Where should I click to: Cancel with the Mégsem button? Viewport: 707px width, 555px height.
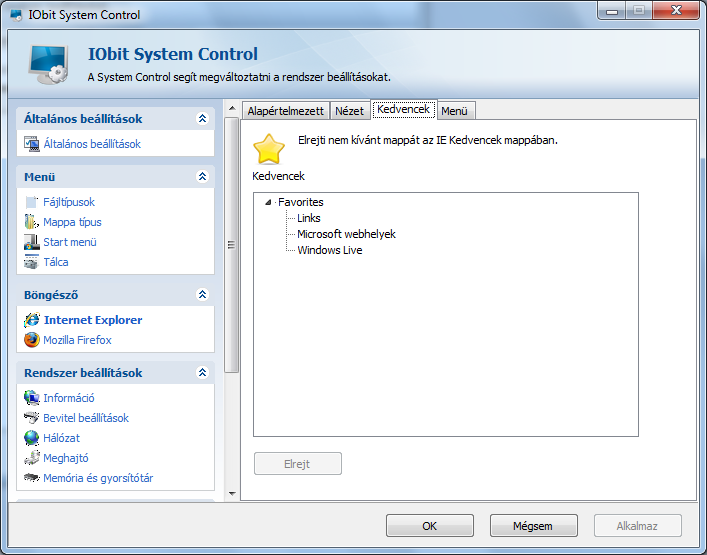click(533, 526)
